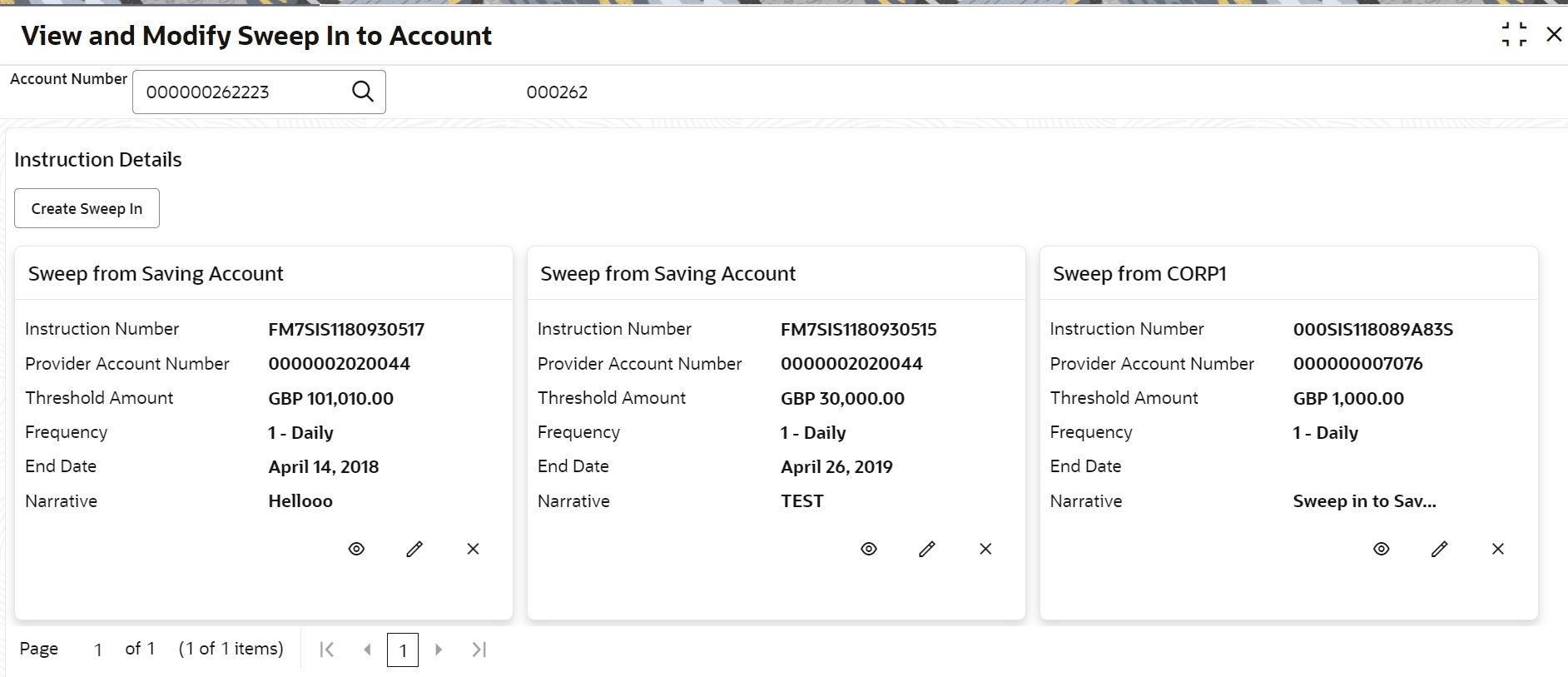Select page 1 in the pagination
The height and width of the screenshot is (677, 1568).
pos(403,650)
